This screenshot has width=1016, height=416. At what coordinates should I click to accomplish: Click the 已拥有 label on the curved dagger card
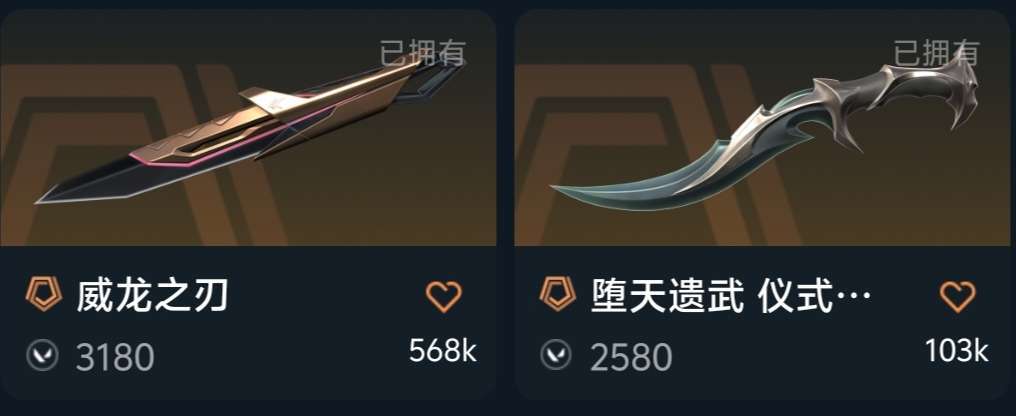pyautogui.click(x=936, y=53)
